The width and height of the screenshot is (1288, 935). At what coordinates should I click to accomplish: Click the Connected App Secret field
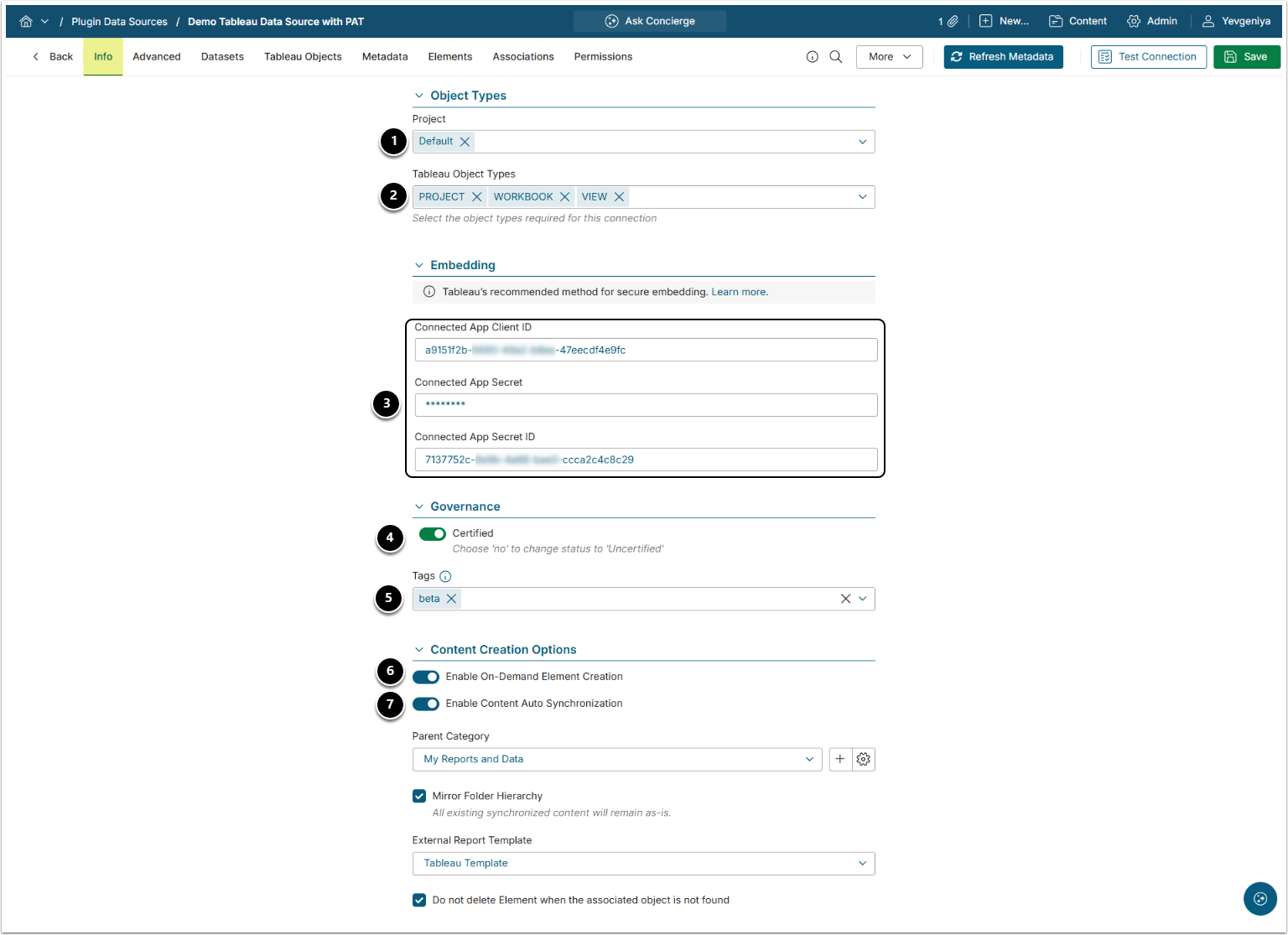(646, 405)
